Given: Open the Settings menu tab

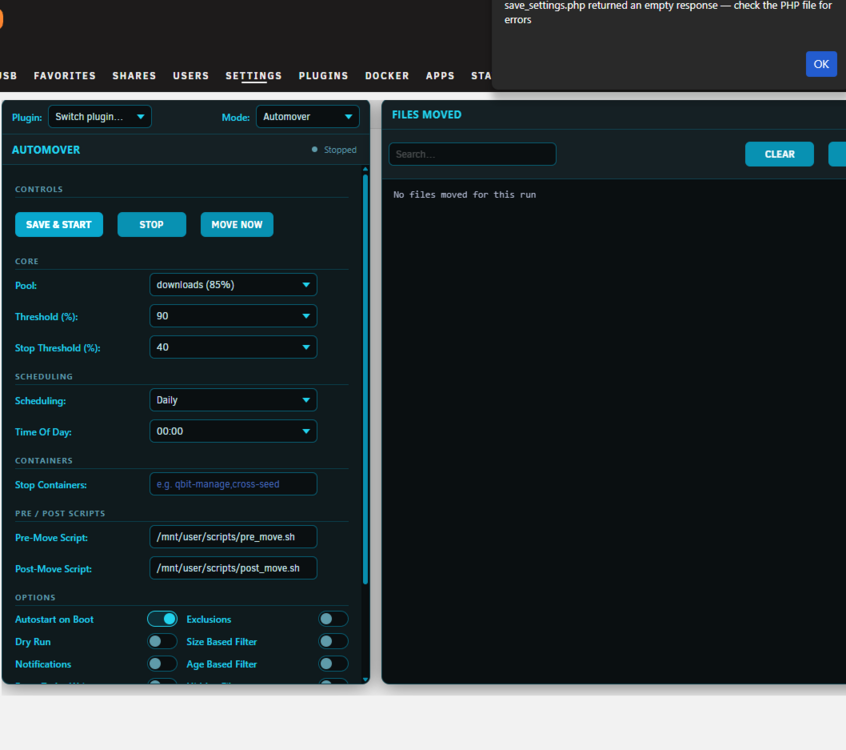Looking at the screenshot, I should coord(254,76).
